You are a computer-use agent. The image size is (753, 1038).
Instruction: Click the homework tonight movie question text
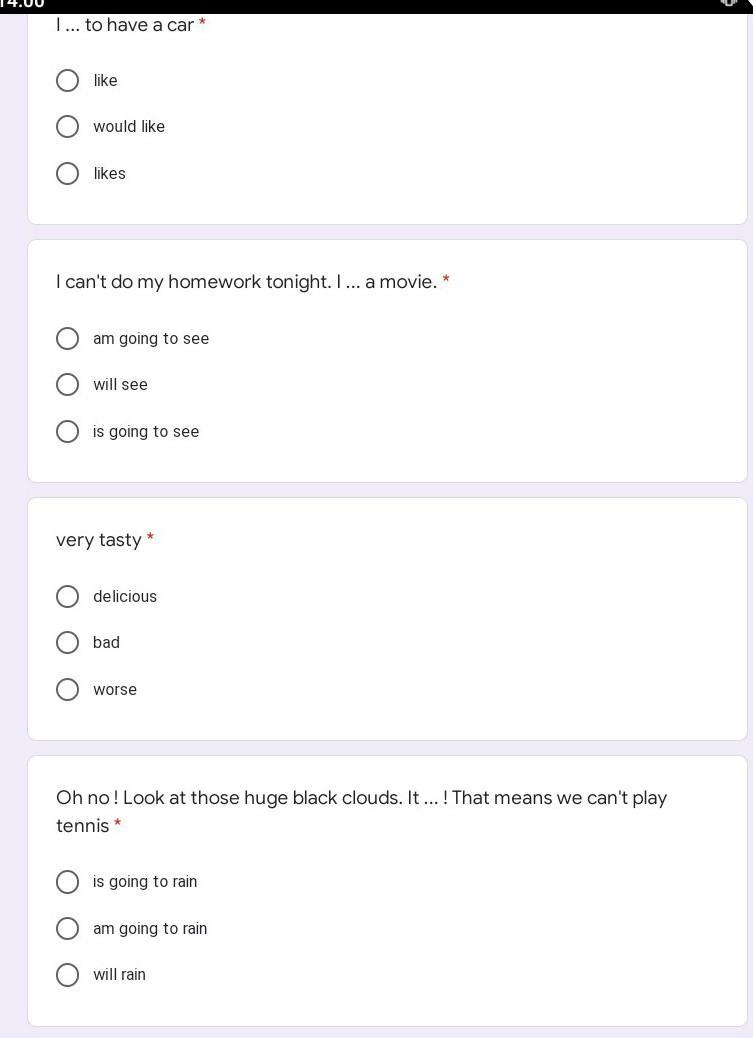(x=246, y=282)
